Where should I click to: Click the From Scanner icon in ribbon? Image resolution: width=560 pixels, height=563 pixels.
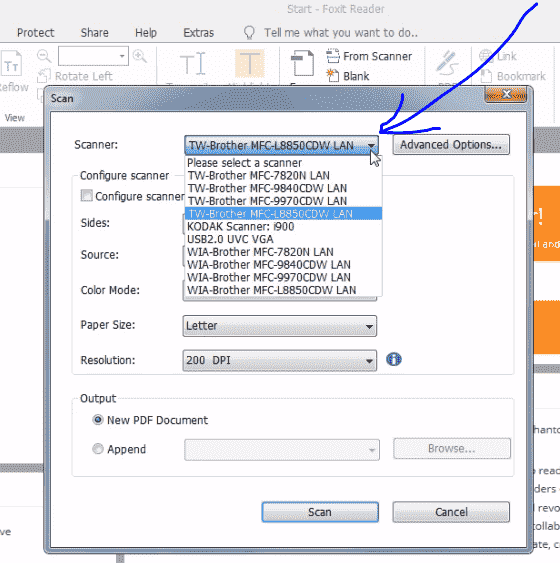tap(333, 56)
